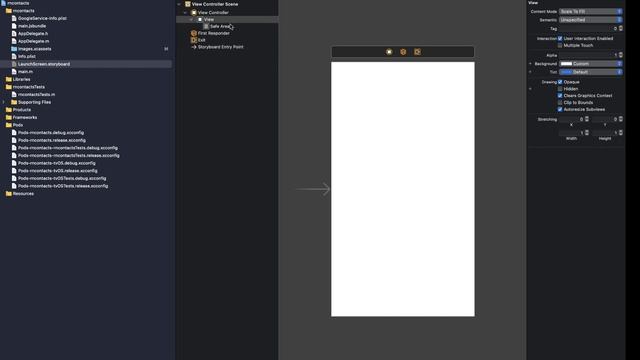Click the main.m file icon
This screenshot has width=640, height=360.
14,71
